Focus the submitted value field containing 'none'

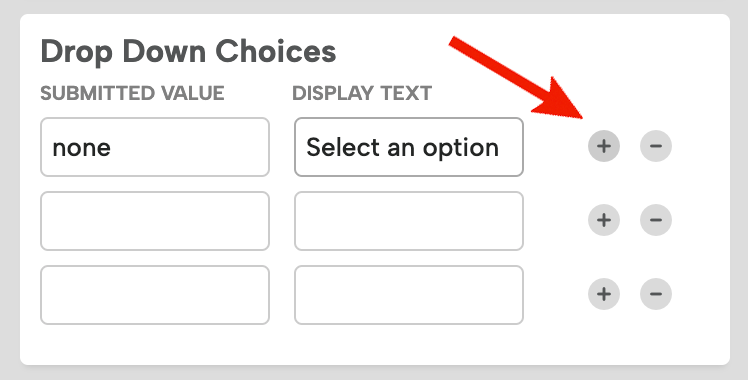click(x=155, y=147)
